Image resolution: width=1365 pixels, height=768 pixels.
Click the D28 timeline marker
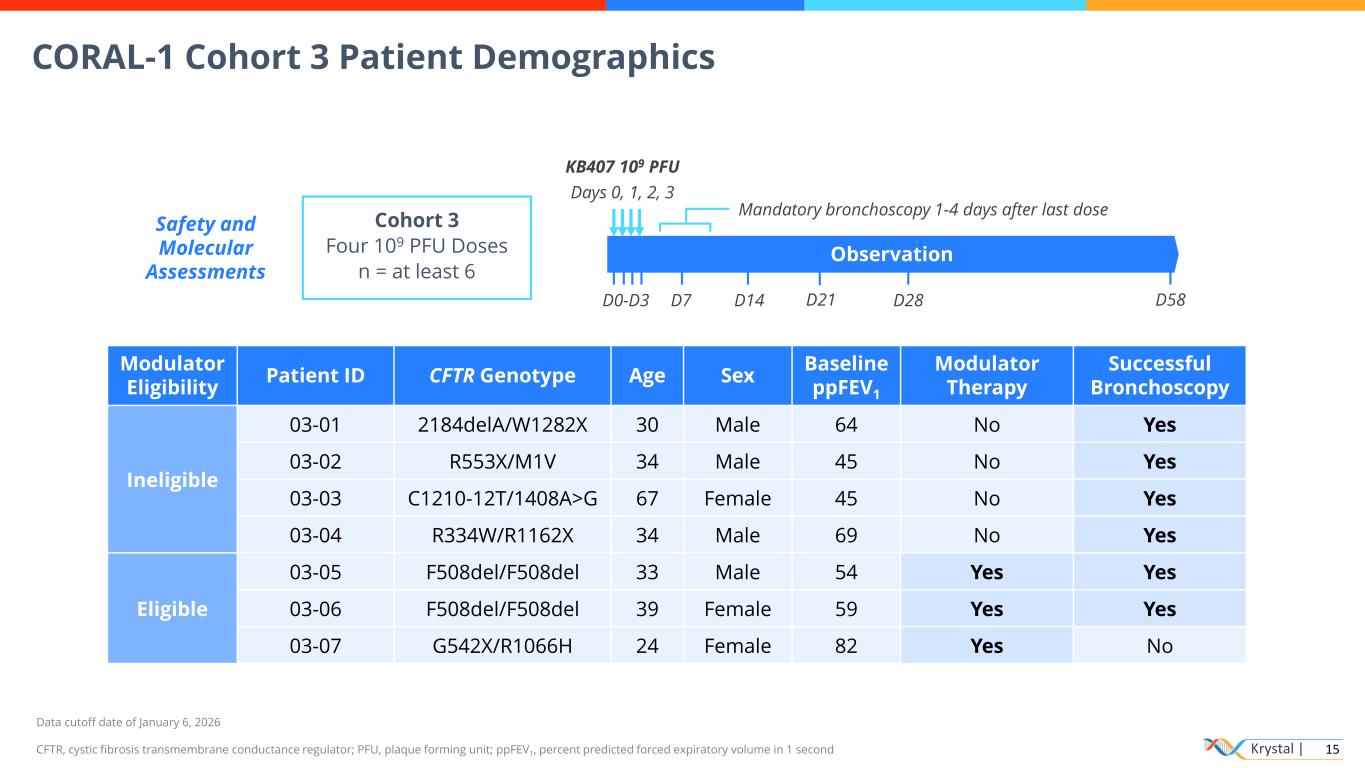click(908, 299)
